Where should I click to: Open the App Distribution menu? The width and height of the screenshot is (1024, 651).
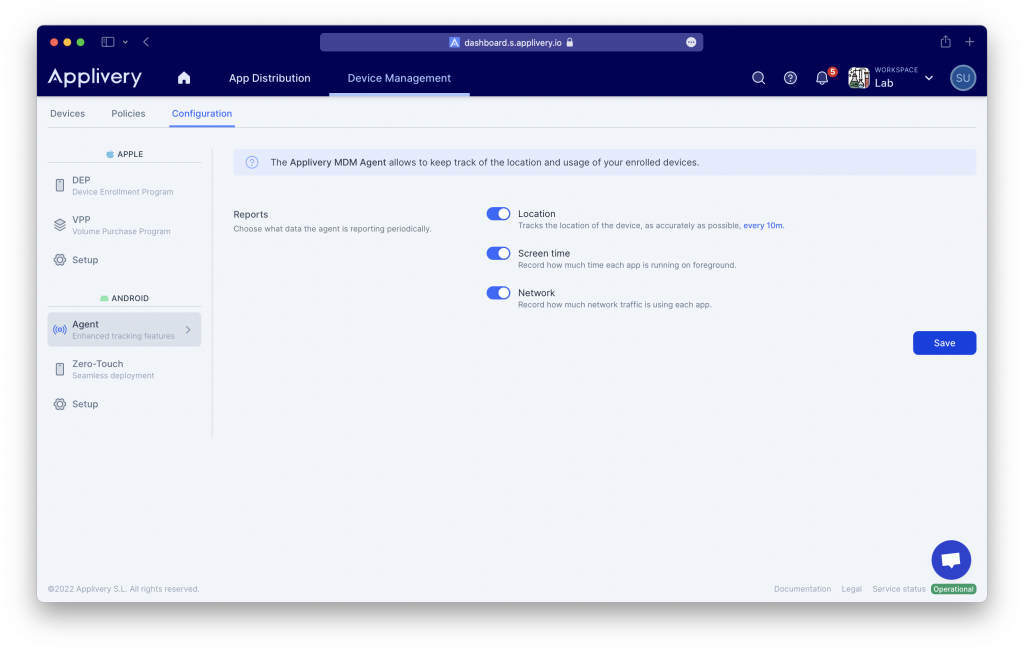pos(270,78)
